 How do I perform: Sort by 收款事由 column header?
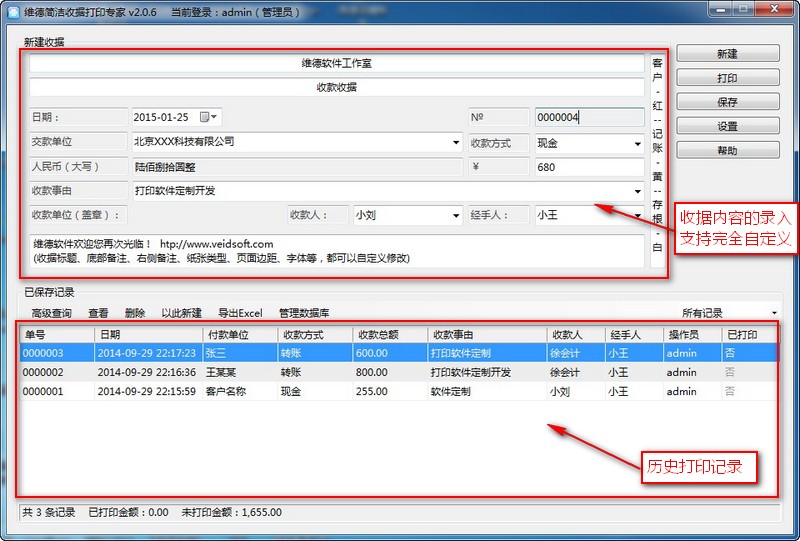487,335
